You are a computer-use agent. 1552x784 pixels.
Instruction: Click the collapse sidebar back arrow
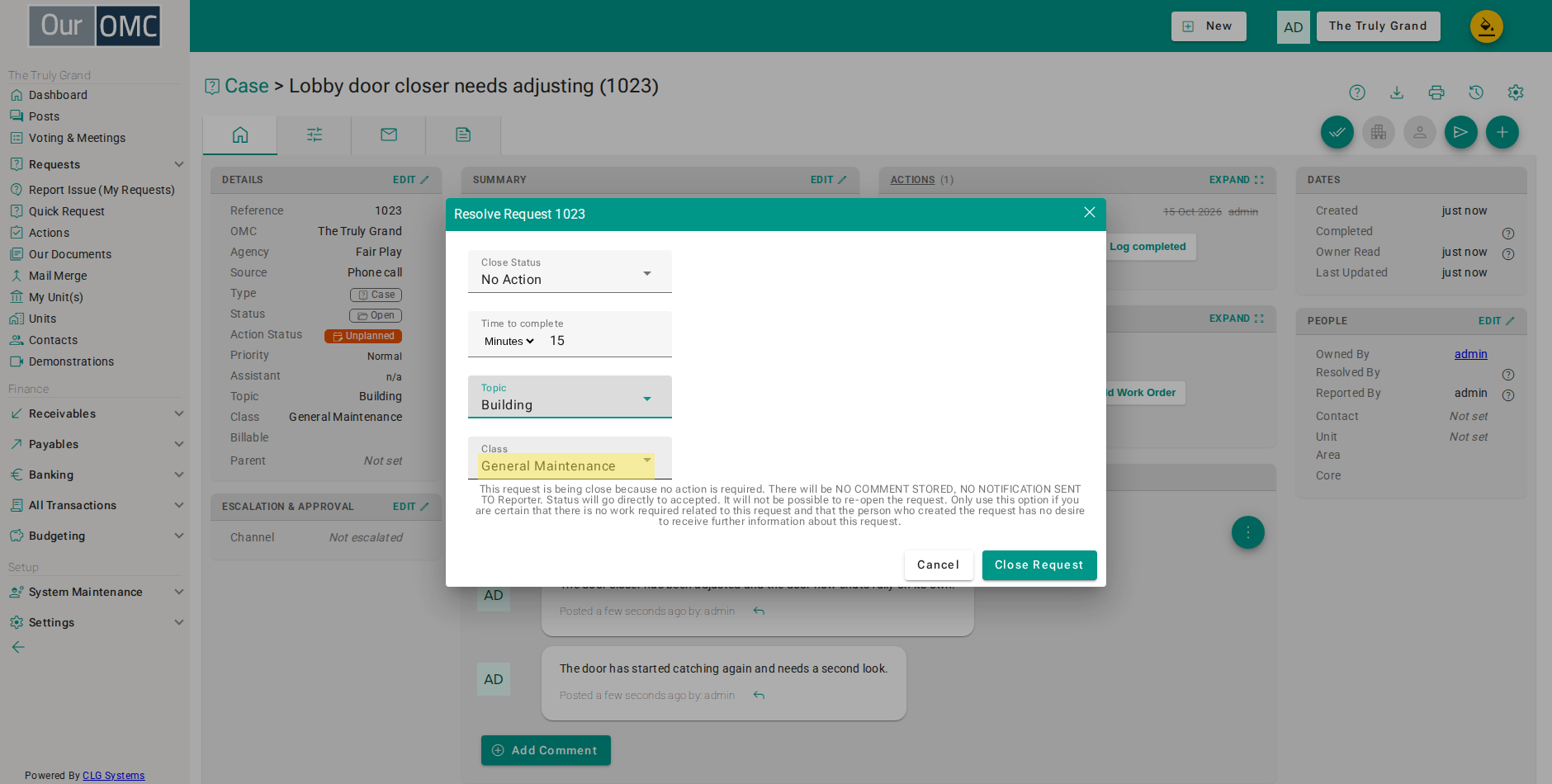pos(18,647)
